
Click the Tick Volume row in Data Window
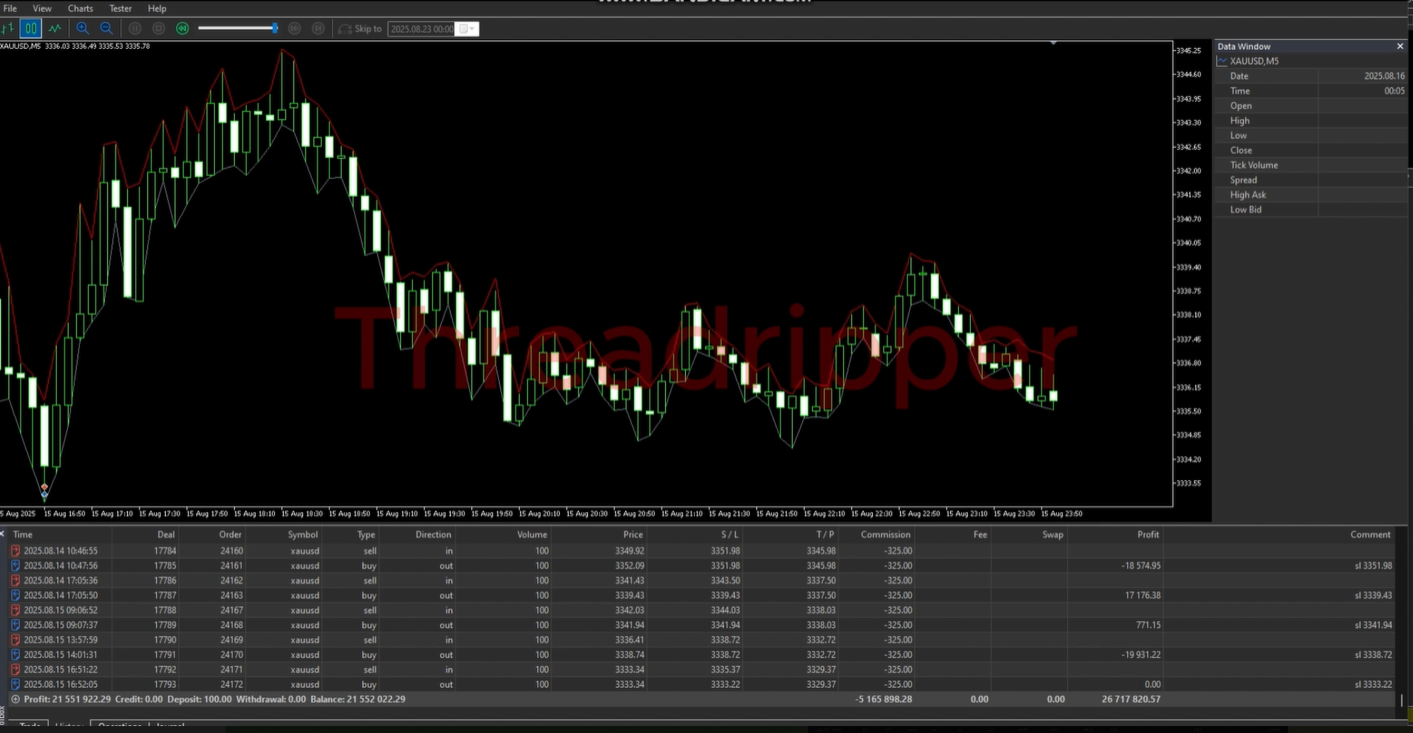1311,165
